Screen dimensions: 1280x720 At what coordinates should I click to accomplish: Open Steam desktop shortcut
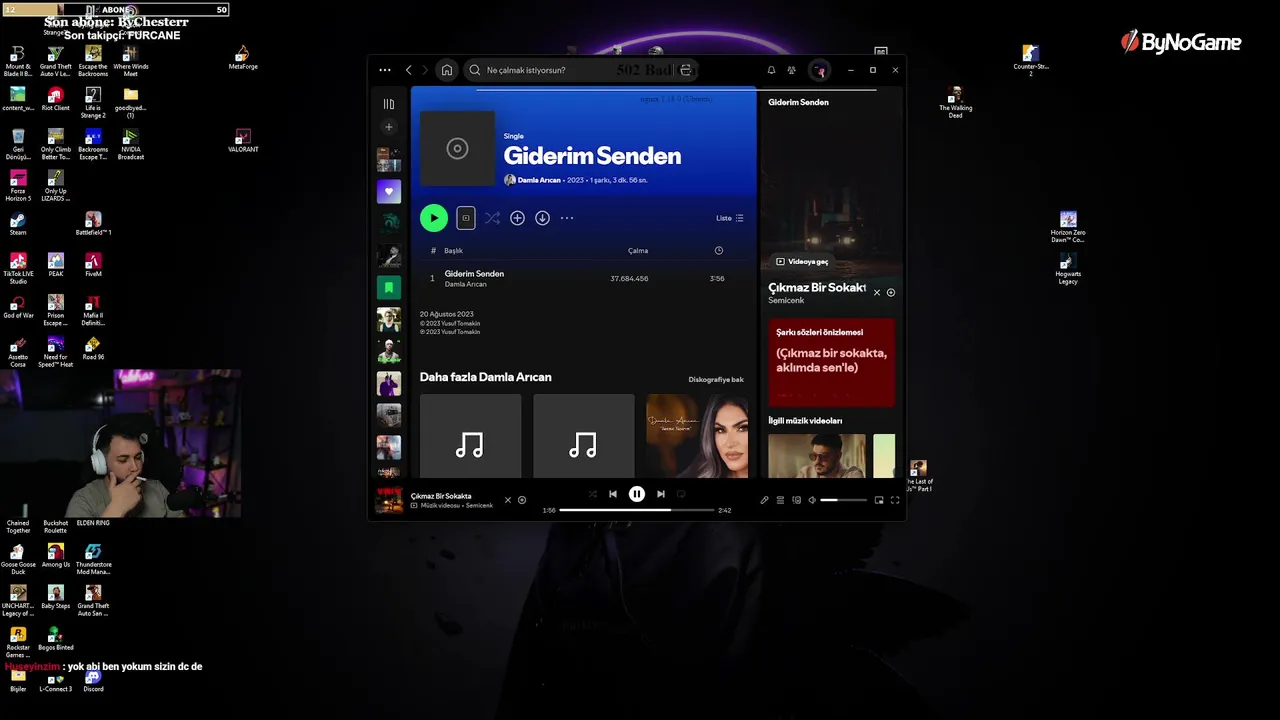point(18,224)
